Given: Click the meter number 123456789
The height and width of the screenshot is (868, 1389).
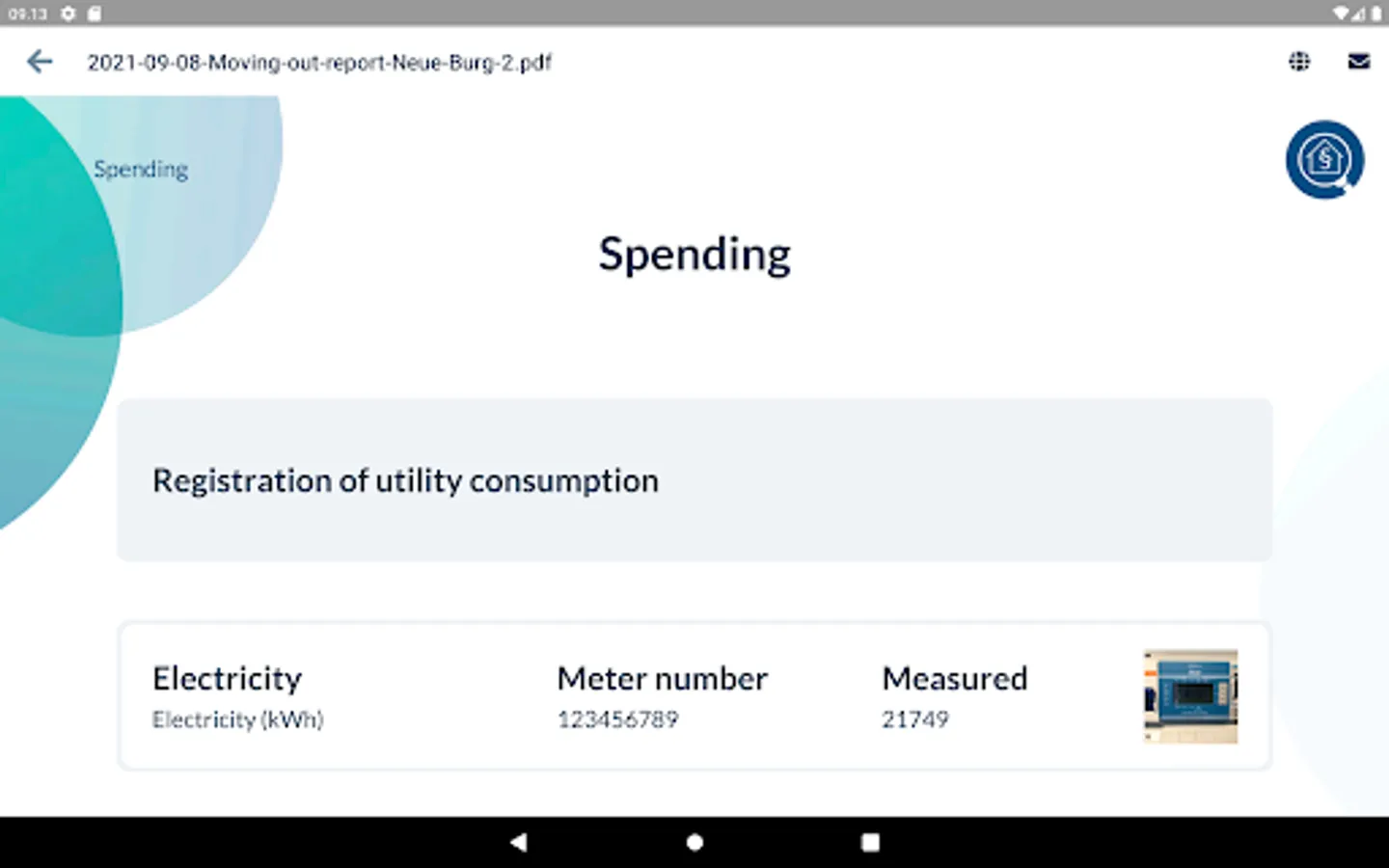Looking at the screenshot, I should click(x=617, y=719).
